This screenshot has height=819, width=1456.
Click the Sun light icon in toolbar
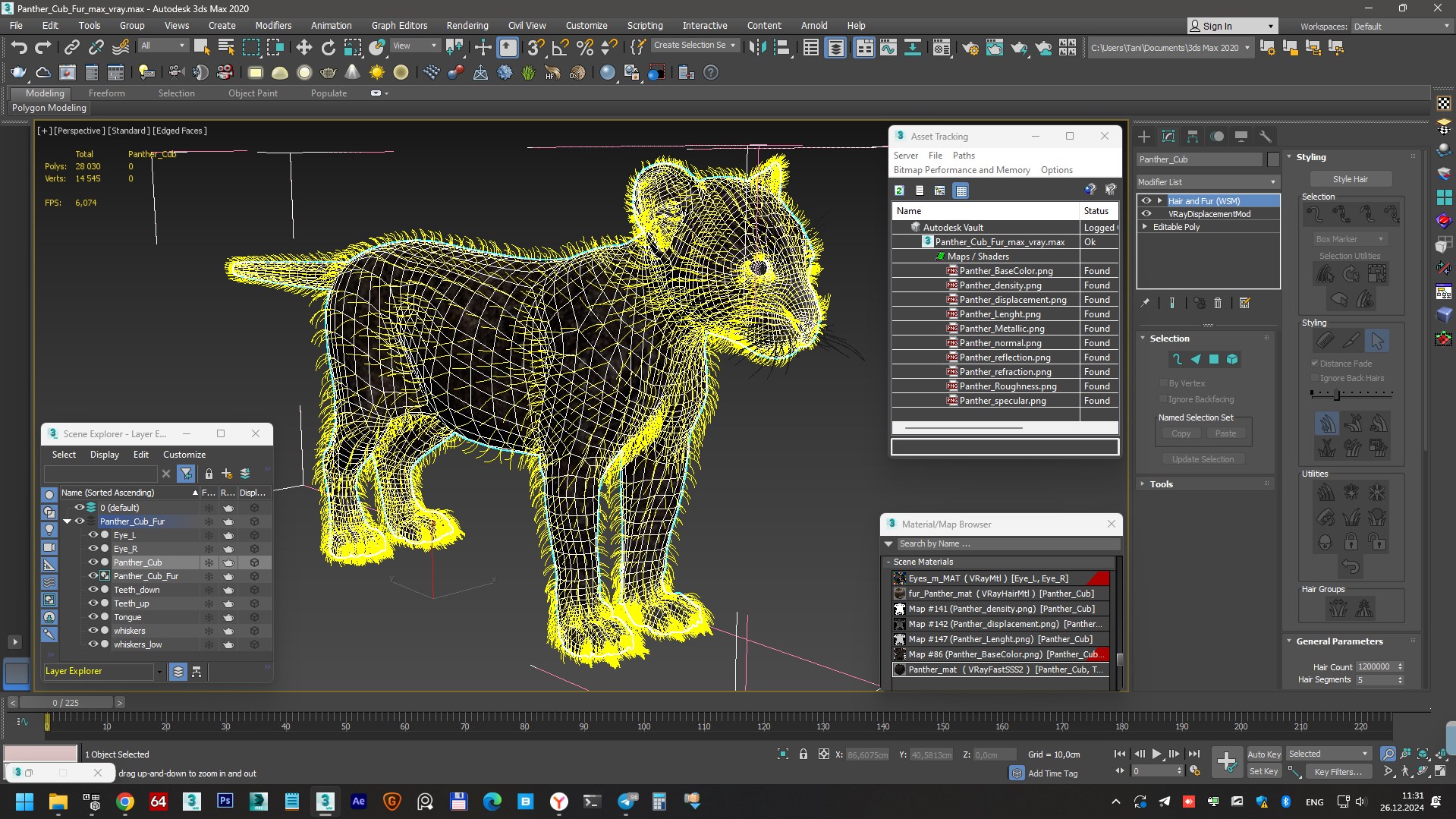376,73
